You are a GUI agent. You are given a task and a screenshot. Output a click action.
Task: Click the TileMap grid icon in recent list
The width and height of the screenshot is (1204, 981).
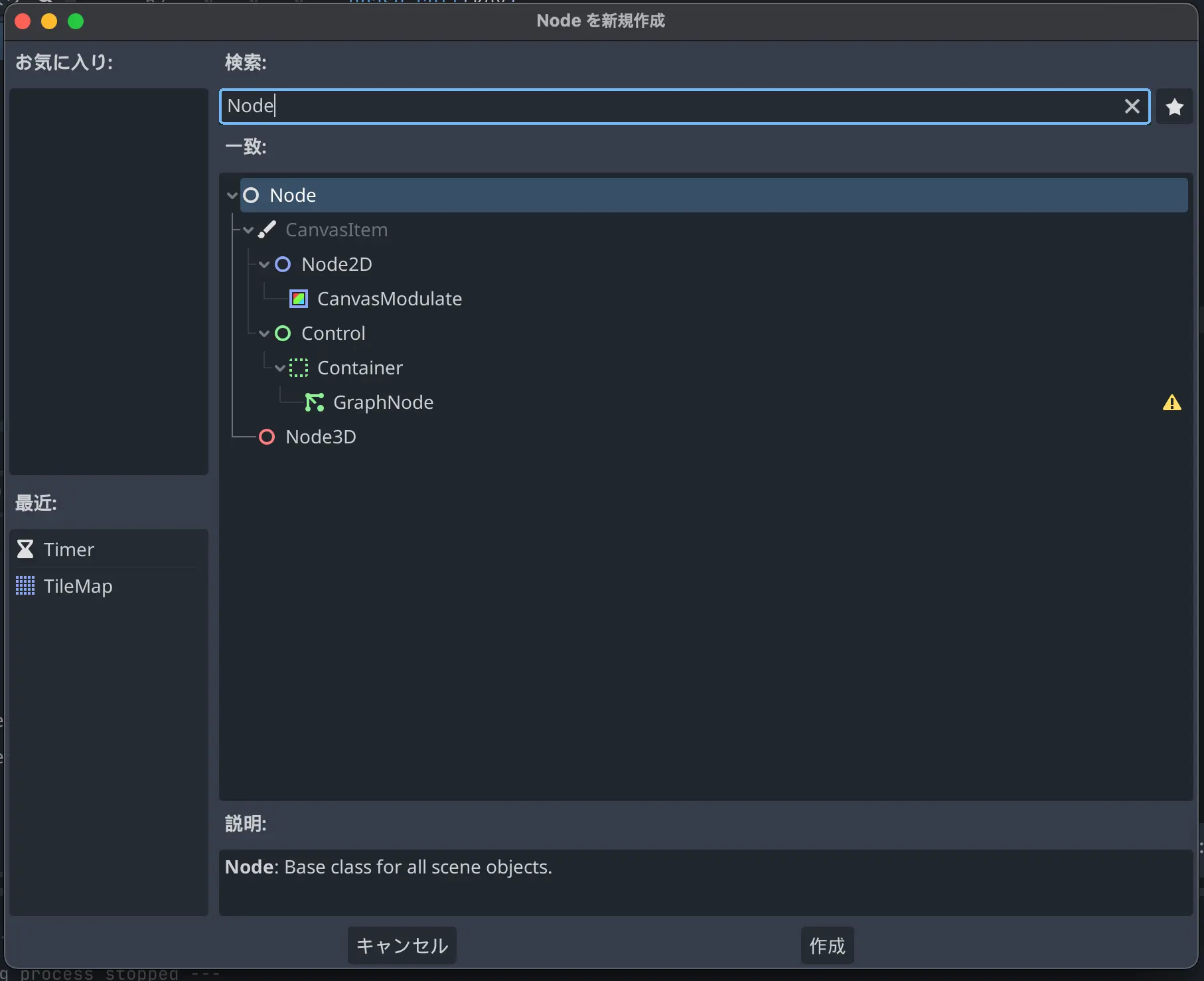[x=25, y=585]
